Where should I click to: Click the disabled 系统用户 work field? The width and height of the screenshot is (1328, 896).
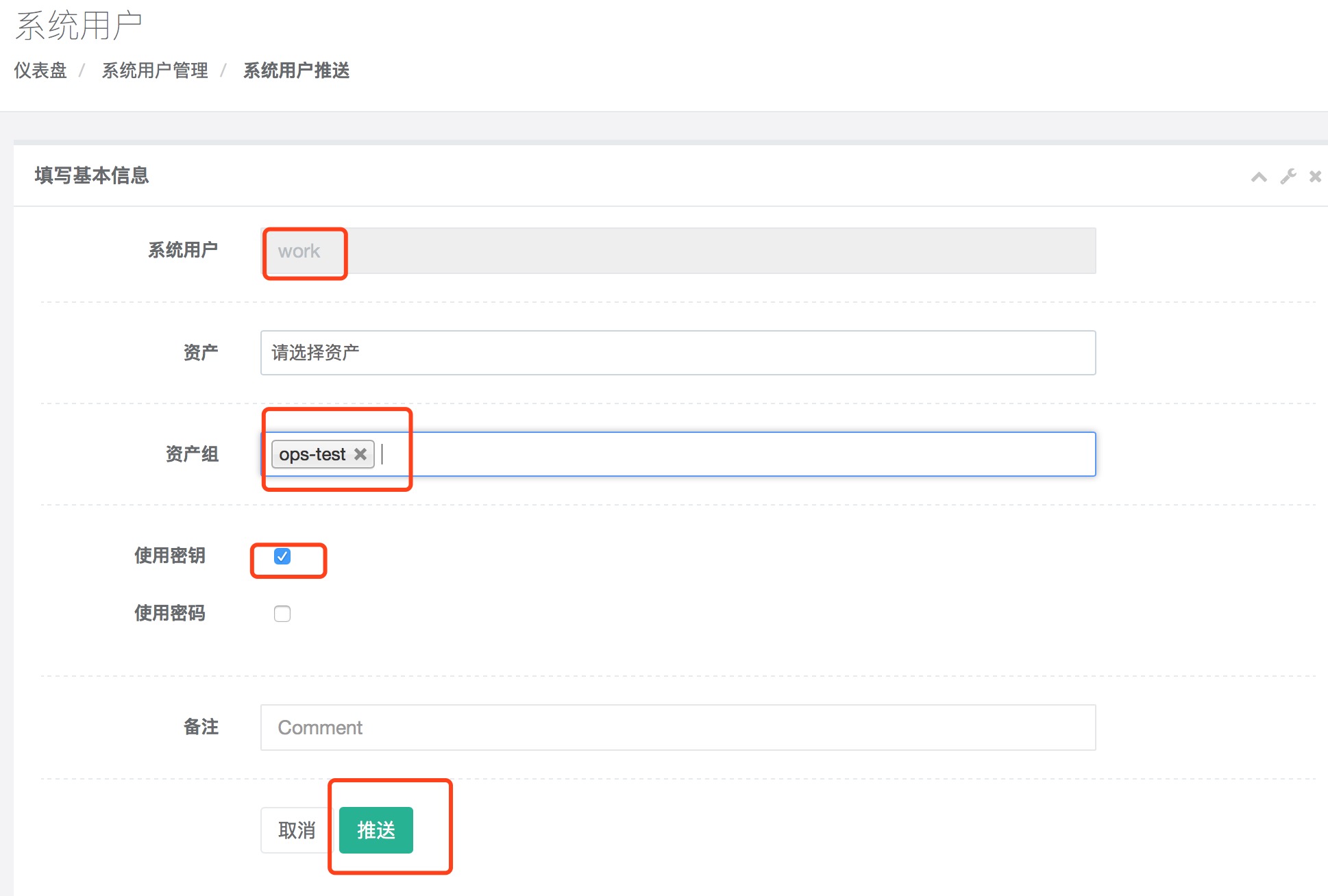click(x=677, y=251)
